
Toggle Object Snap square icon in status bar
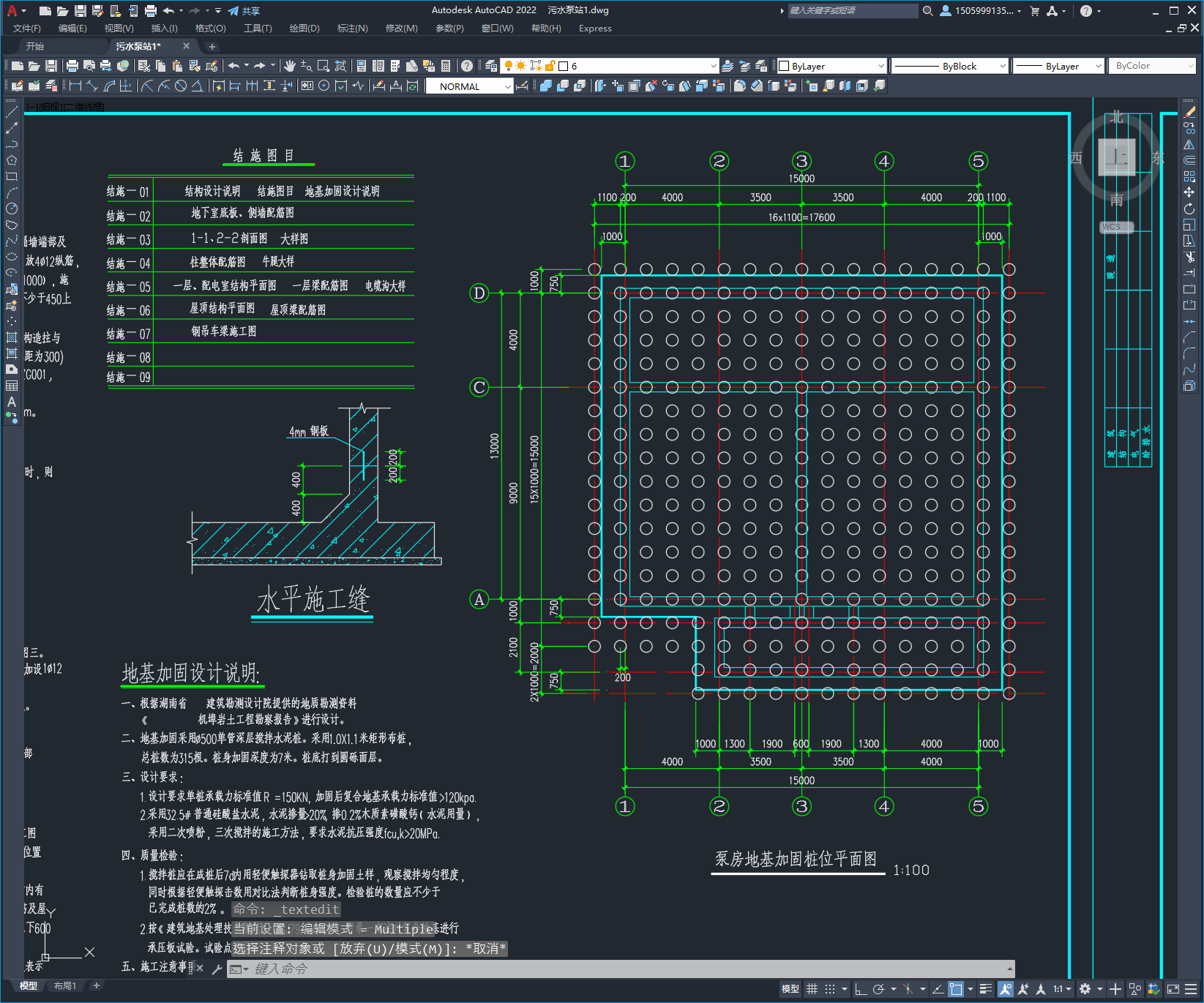click(956, 989)
